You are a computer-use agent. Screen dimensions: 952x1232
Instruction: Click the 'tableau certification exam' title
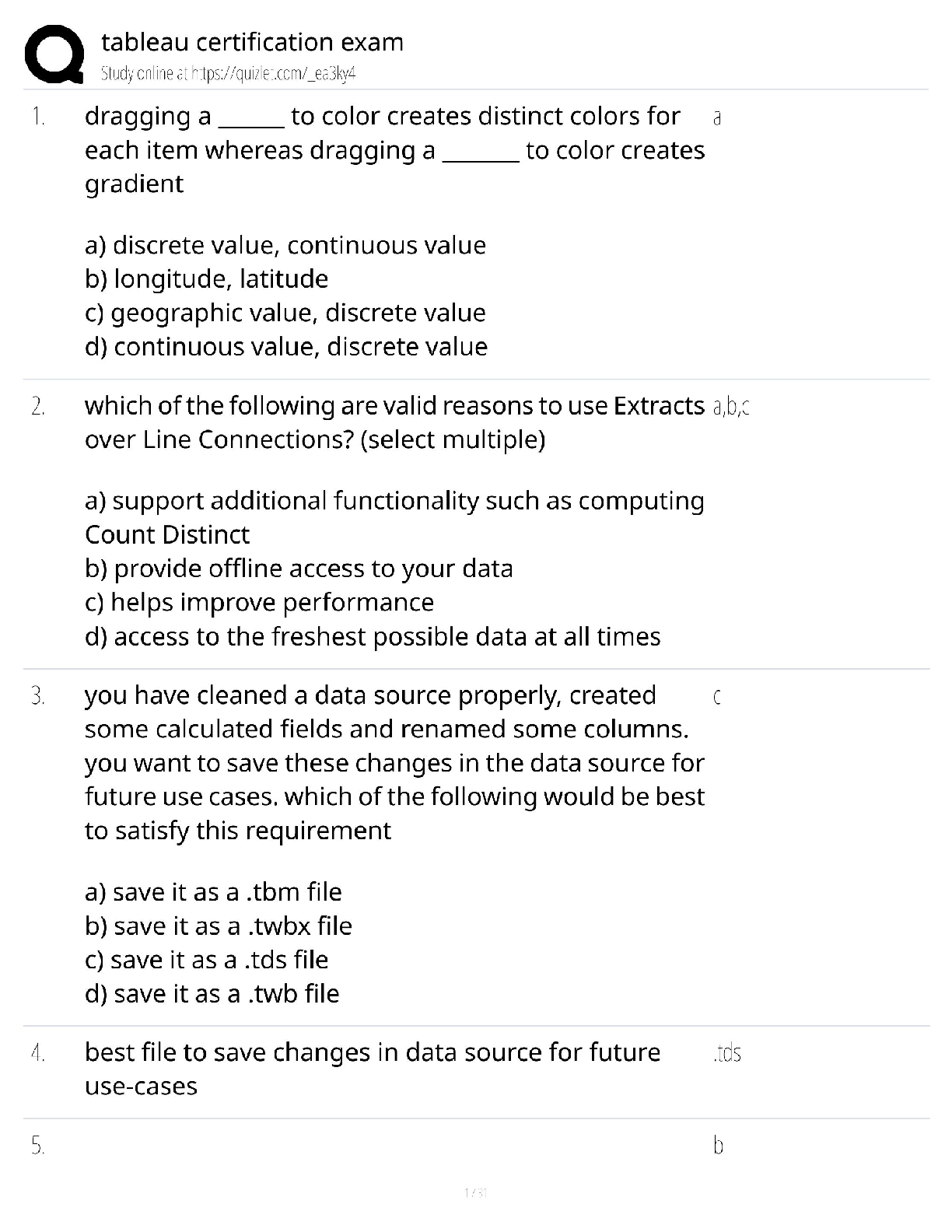click(252, 42)
